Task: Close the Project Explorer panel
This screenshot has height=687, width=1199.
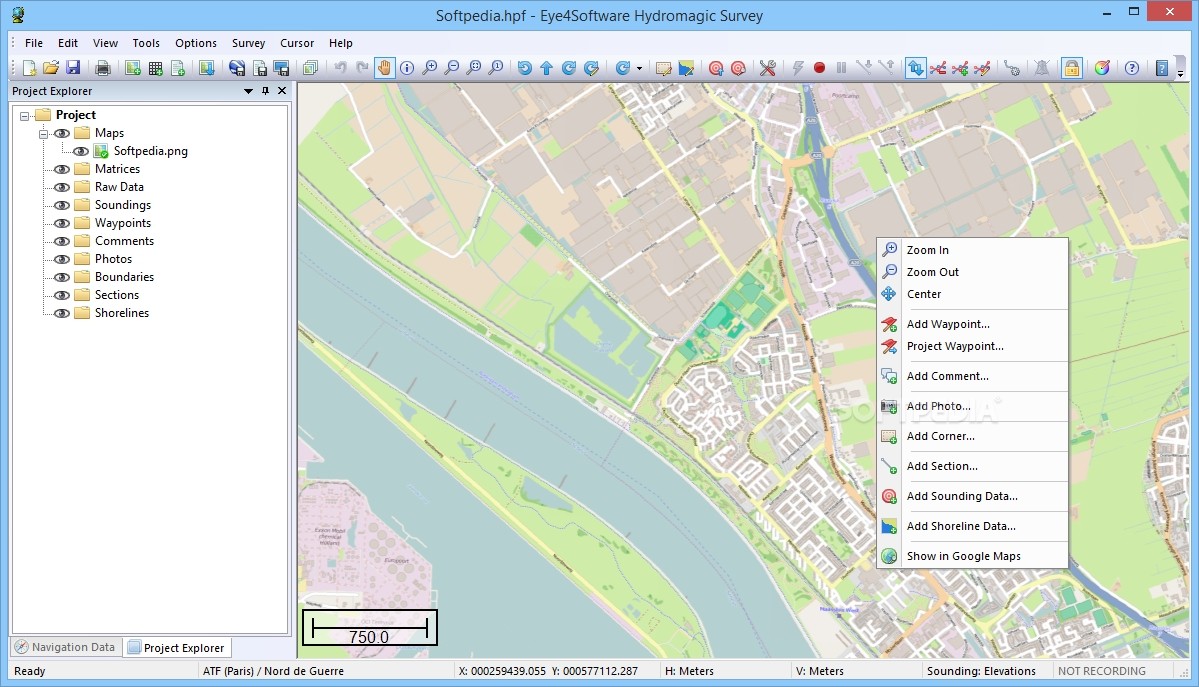Action: [281, 91]
